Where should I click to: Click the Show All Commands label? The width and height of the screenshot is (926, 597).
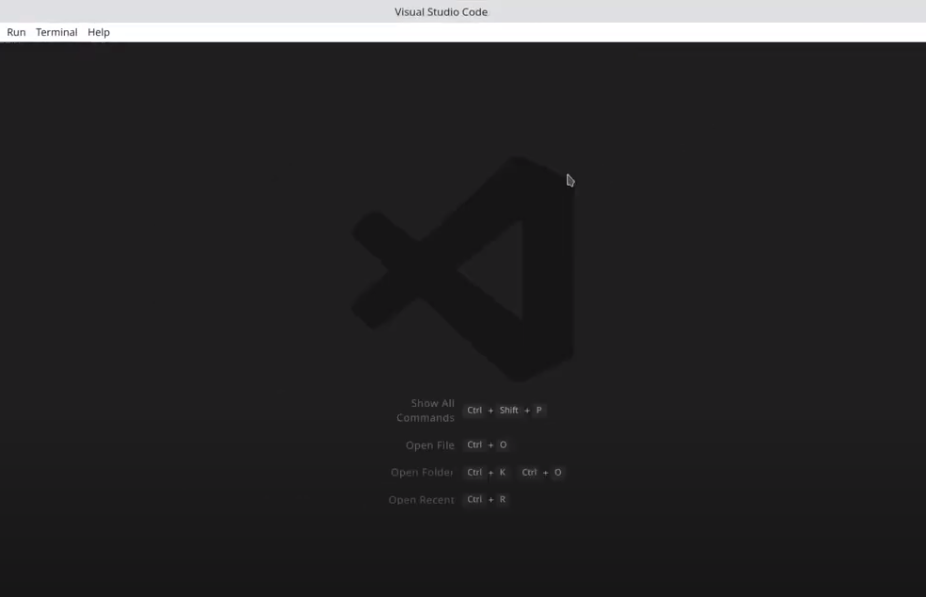[426, 410]
